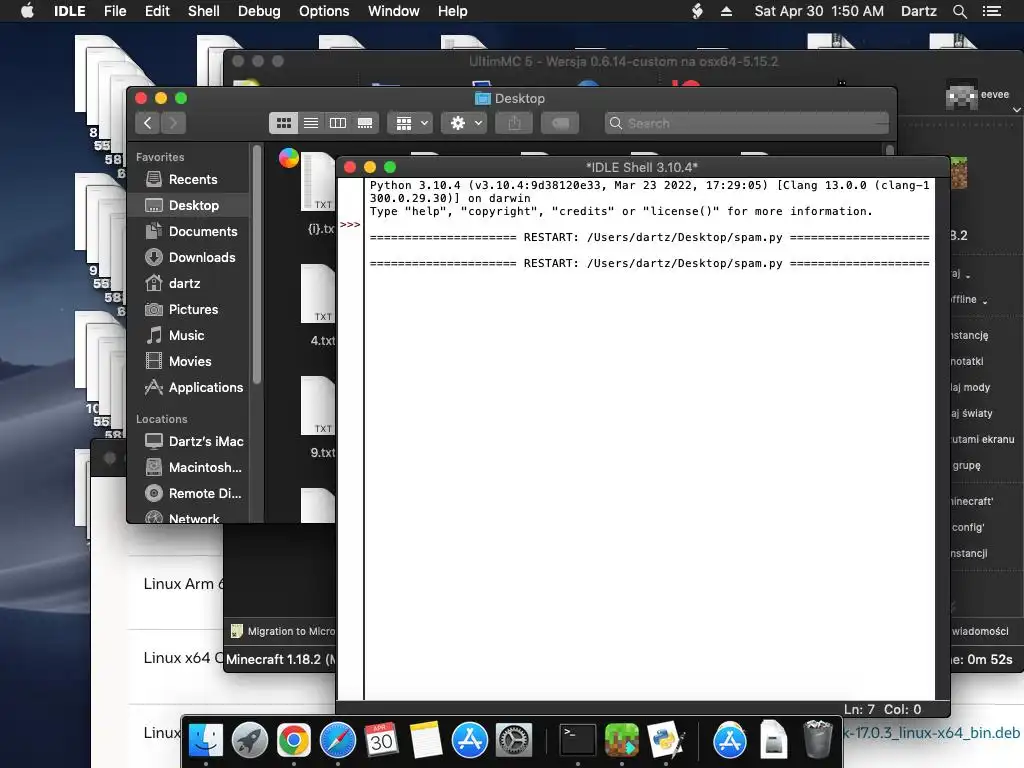Viewport: 1024px width, 768px height.
Task: Open Spotlight search in menu bar
Action: click(x=959, y=11)
